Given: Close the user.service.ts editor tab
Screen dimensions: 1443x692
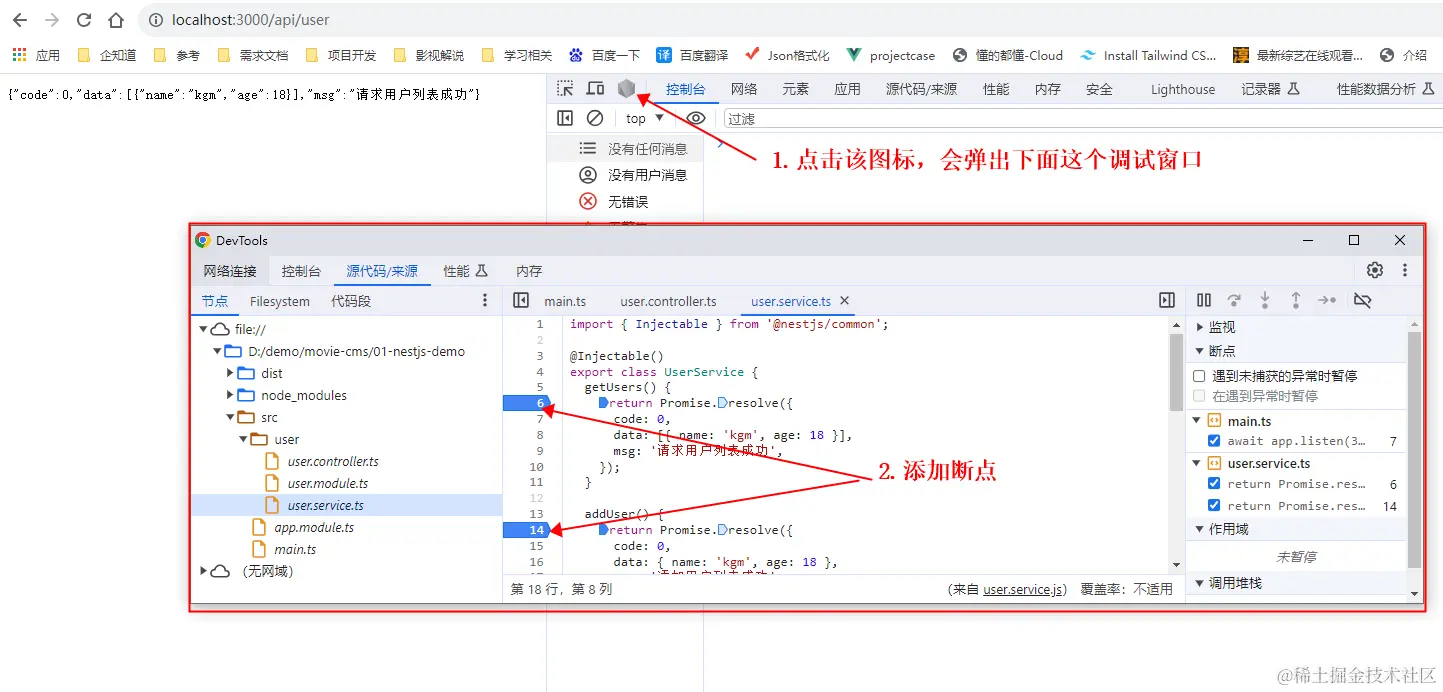Looking at the screenshot, I should point(844,300).
